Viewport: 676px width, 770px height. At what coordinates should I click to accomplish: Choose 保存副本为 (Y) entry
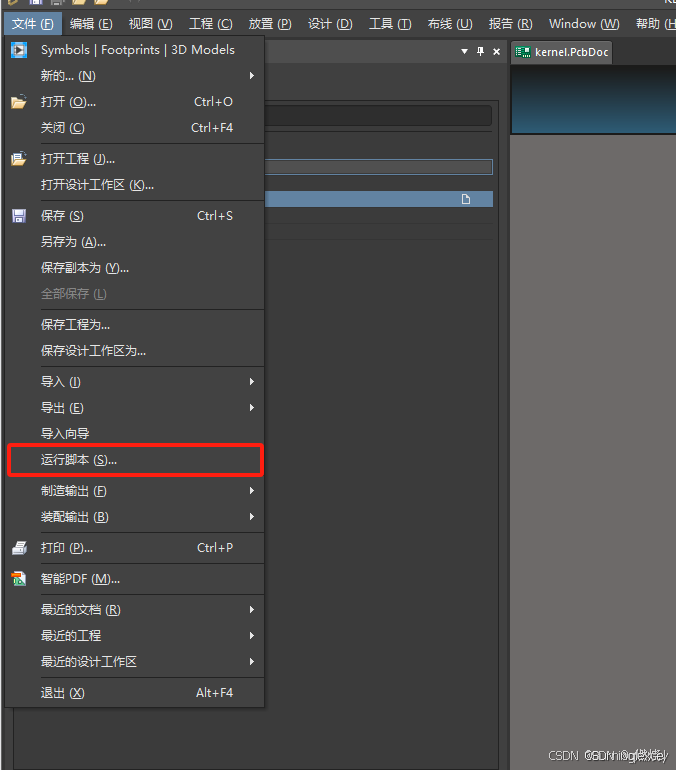tap(135, 268)
